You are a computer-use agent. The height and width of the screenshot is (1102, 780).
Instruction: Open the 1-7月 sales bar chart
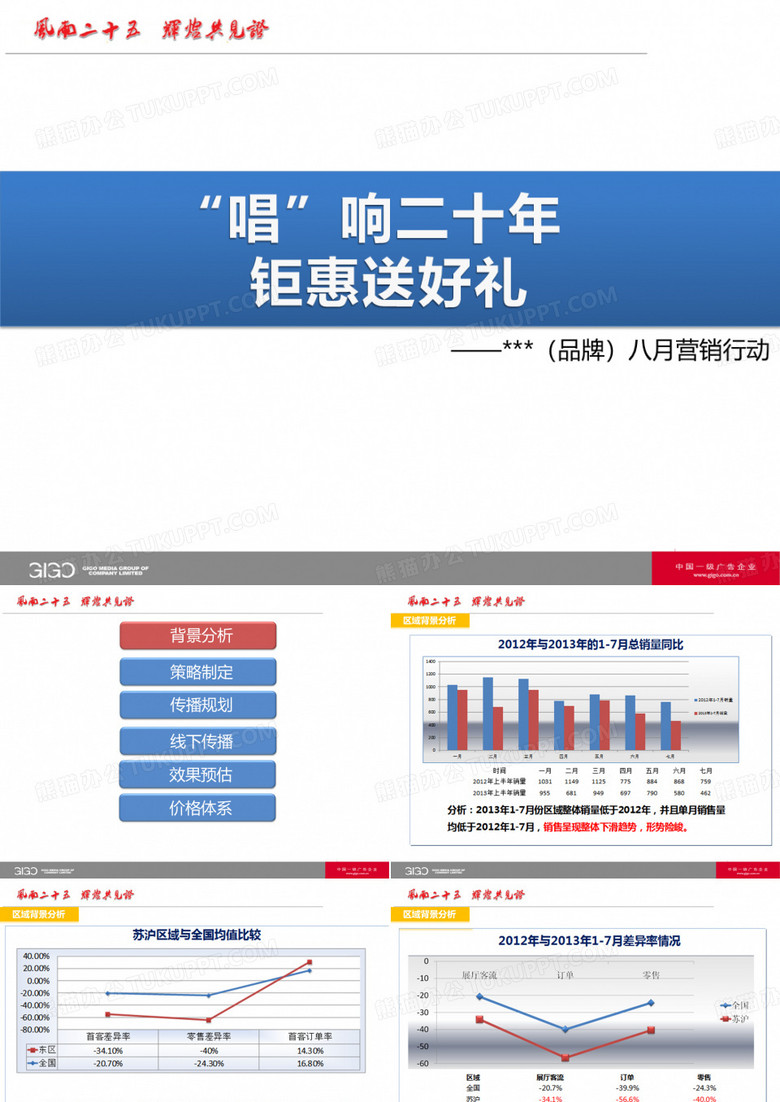point(580,709)
